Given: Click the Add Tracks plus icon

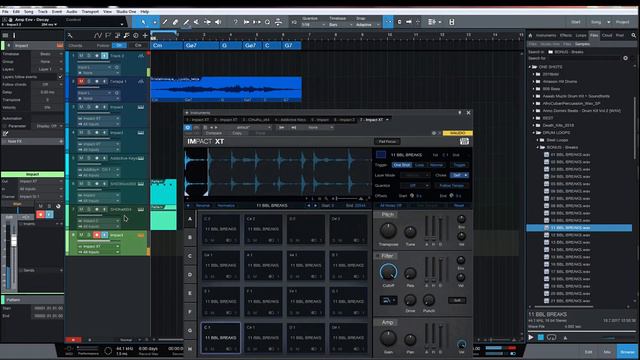Looking at the screenshot, I should pos(145,36).
